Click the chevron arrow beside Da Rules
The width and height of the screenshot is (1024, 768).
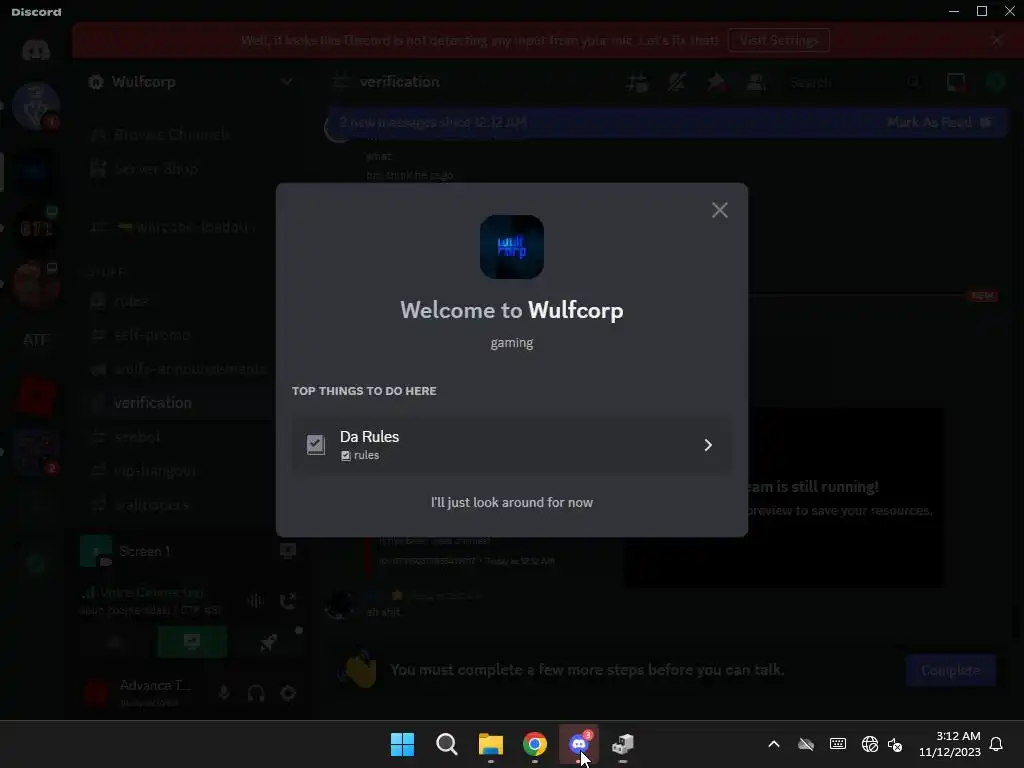tap(708, 445)
